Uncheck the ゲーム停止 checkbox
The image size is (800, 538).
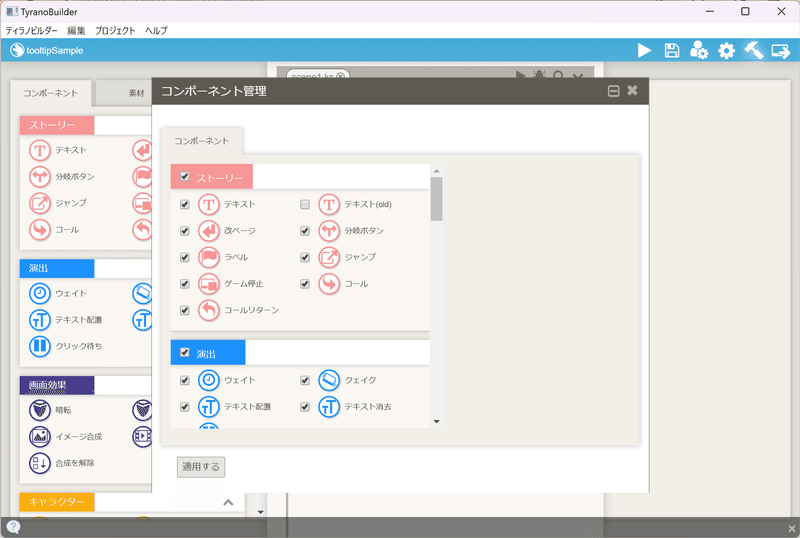click(185, 284)
